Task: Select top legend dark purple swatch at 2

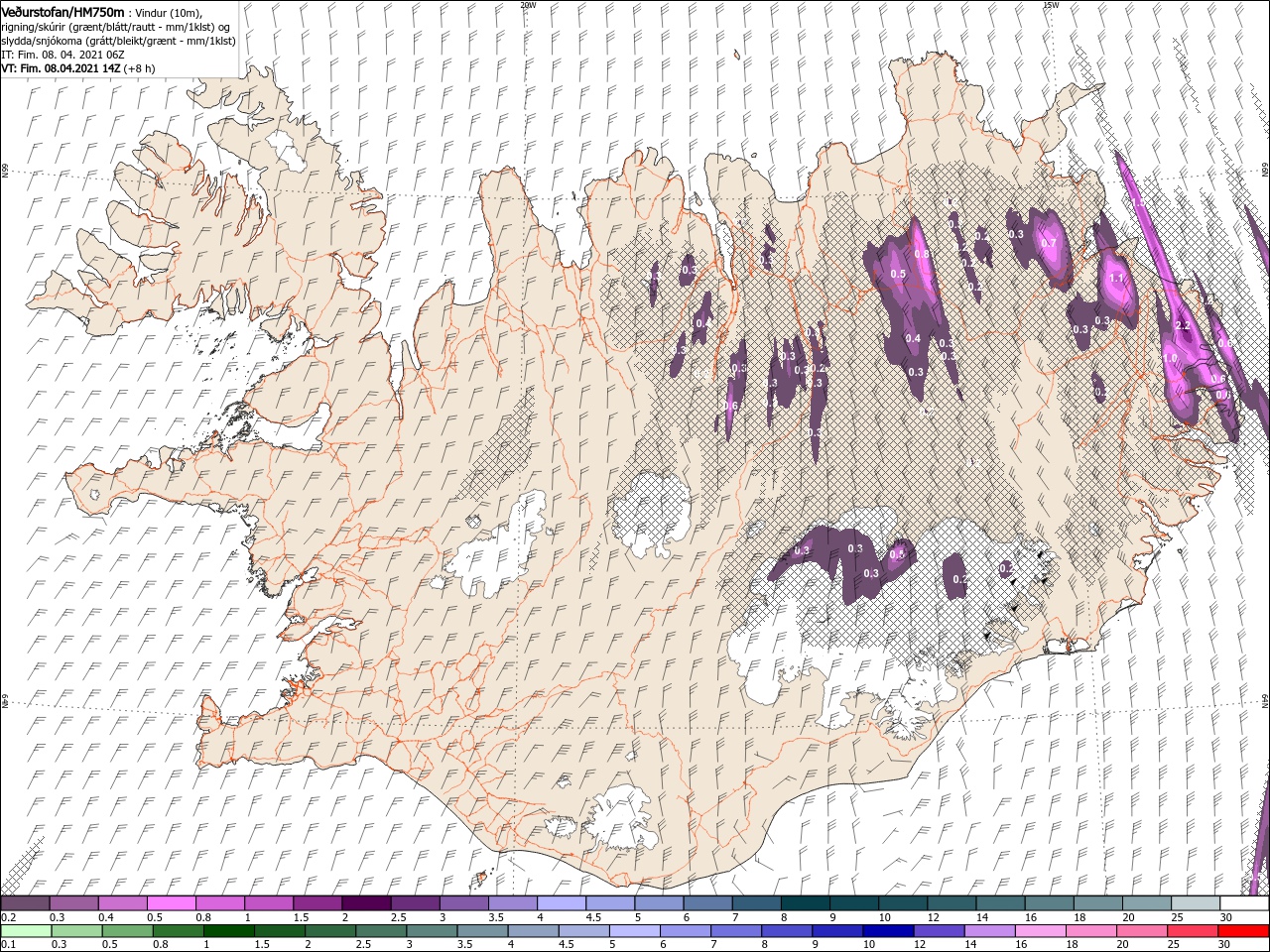Action: 366,903
